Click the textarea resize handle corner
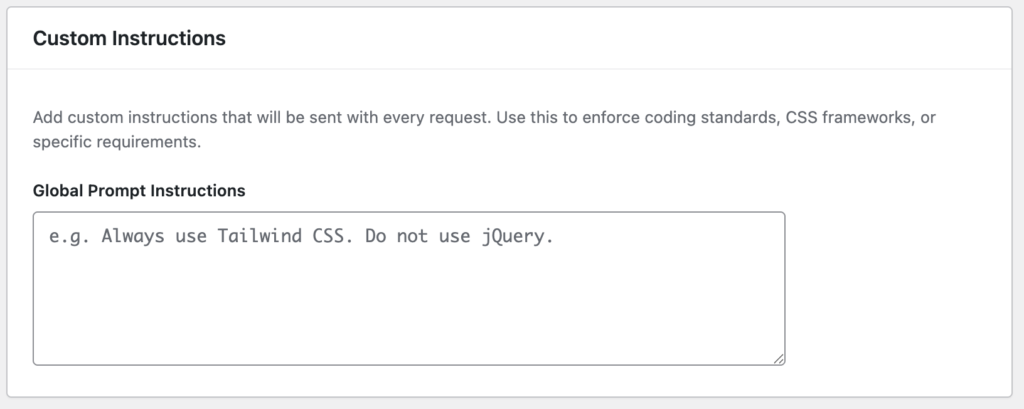Viewport: 1024px width, 409px height. tap(777, 357)
